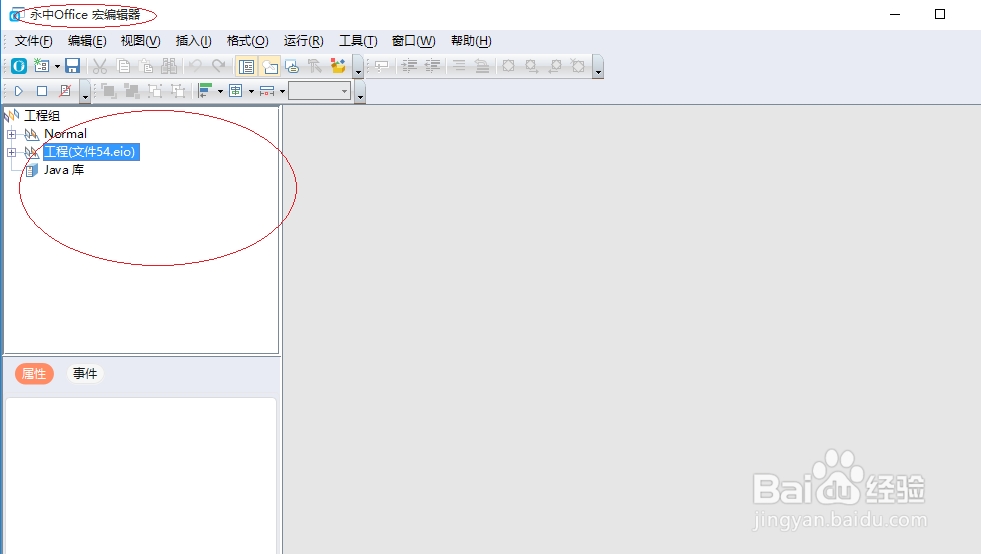Open the 窗口(W) menu
The image size is (981, 554).
(x=414, y=41)
